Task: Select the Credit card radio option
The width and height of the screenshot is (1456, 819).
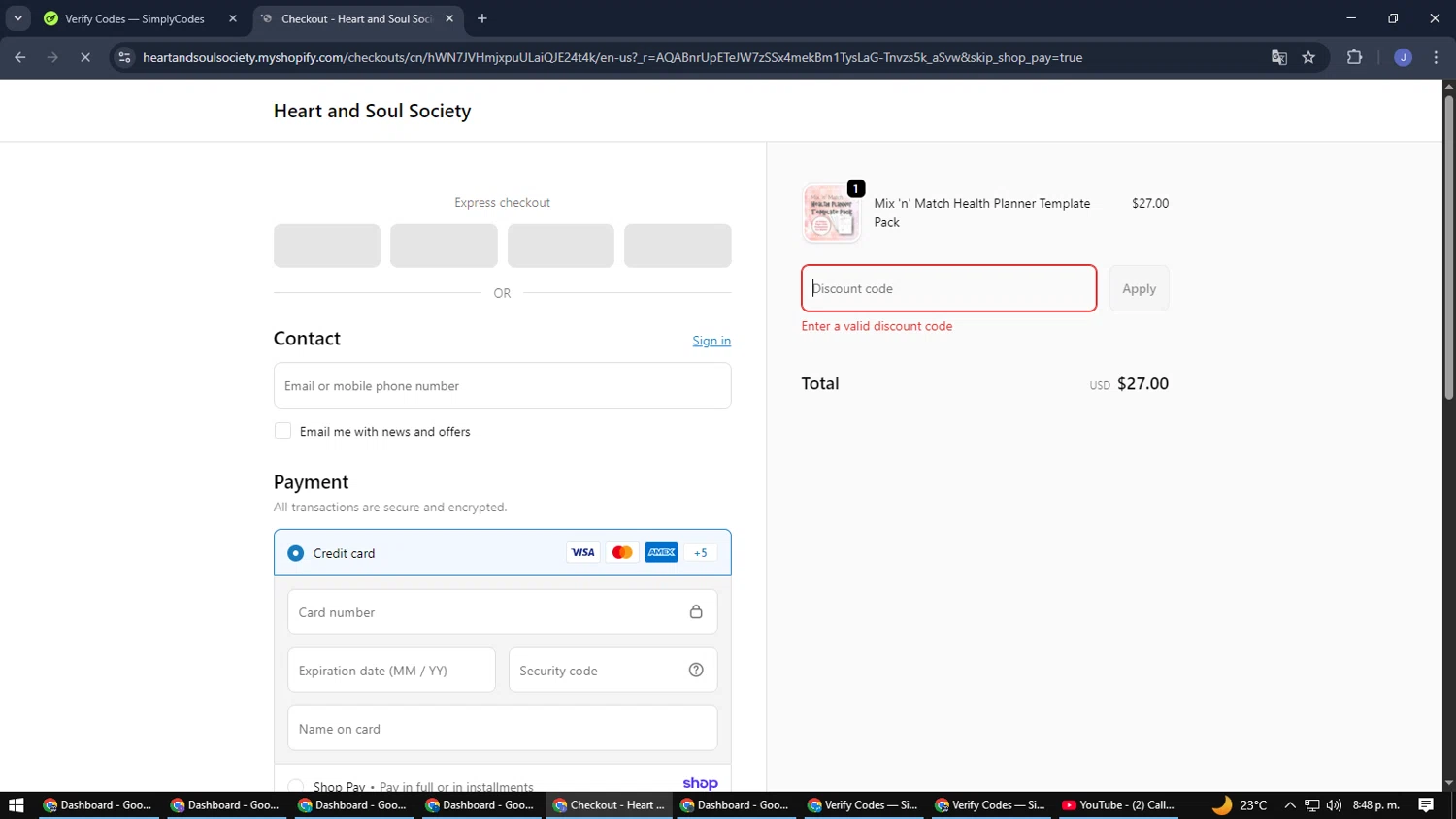Action: tap(296, 553)
